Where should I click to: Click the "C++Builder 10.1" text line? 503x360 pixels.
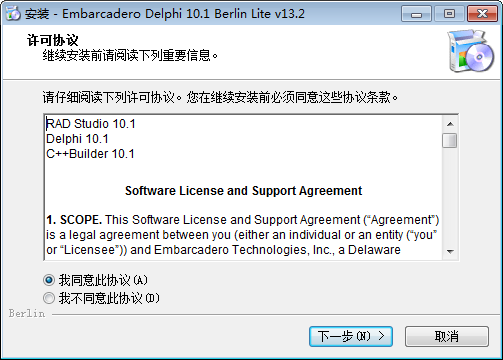coord(90,154)
